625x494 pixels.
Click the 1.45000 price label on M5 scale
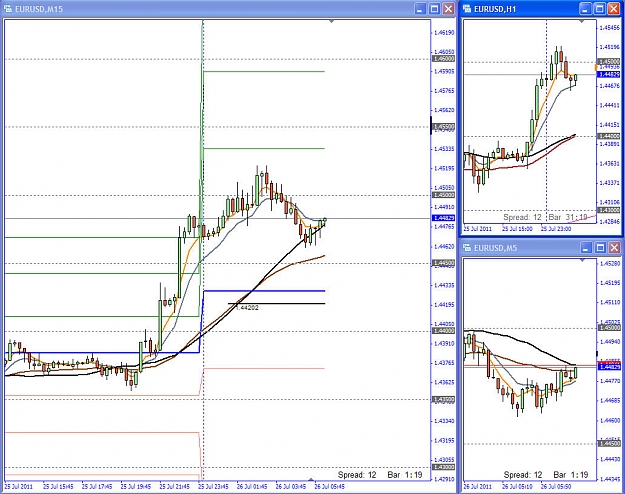(x=609, y=328)
